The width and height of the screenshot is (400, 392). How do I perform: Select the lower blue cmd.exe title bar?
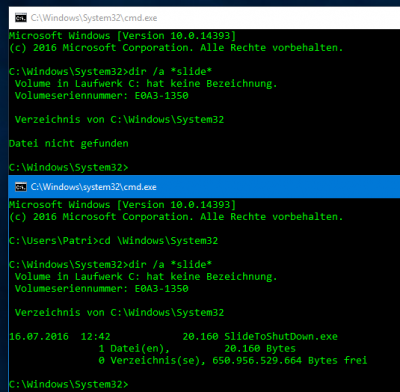(x=204, y=187)
